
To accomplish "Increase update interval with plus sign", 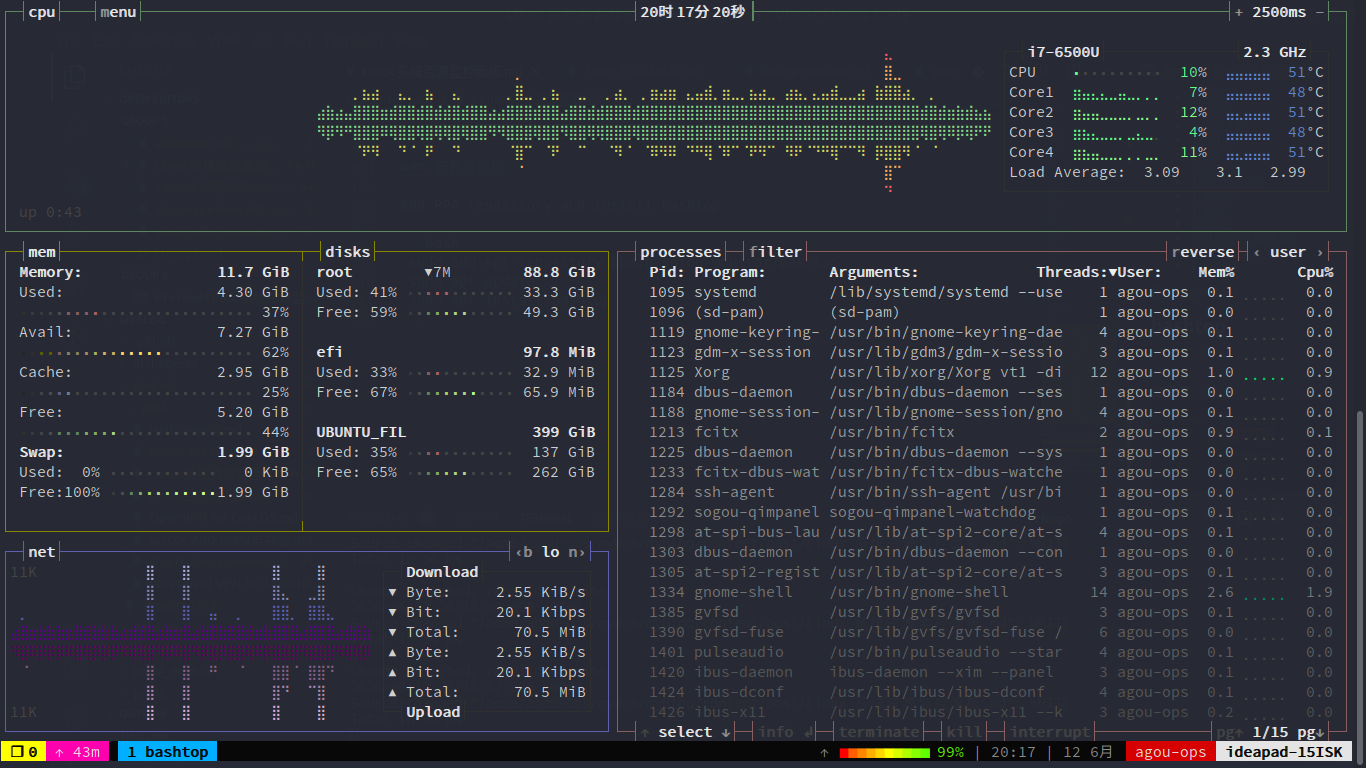I will coord(1239,12).
